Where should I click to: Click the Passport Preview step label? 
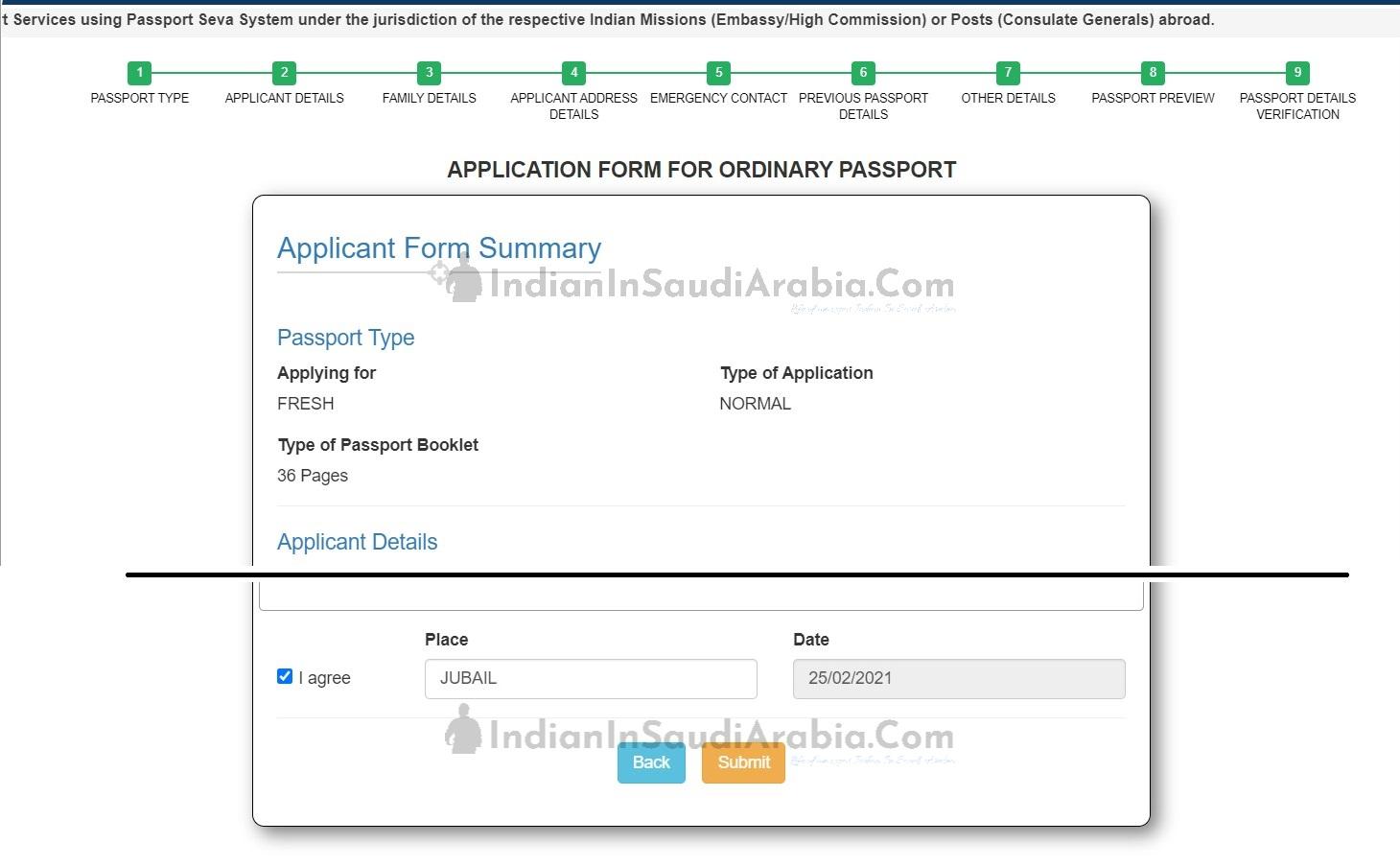point(1153,98)
